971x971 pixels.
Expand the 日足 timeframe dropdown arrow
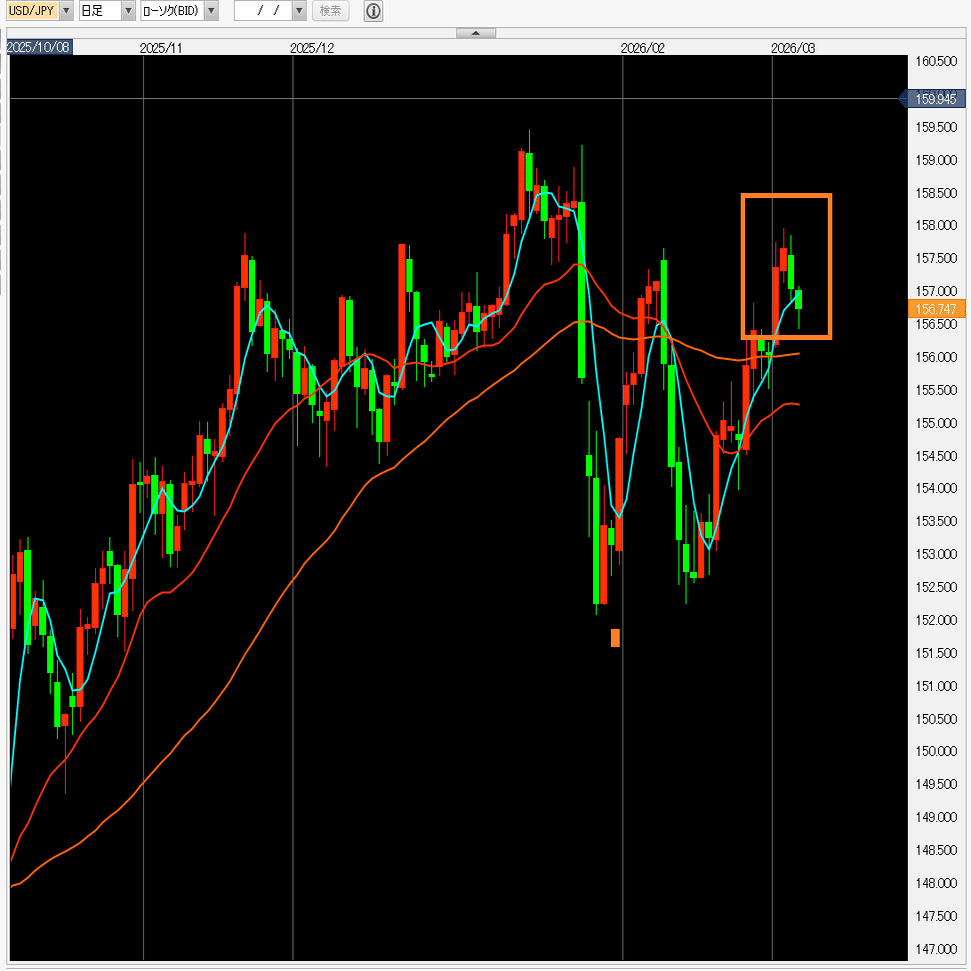[128, 11]
